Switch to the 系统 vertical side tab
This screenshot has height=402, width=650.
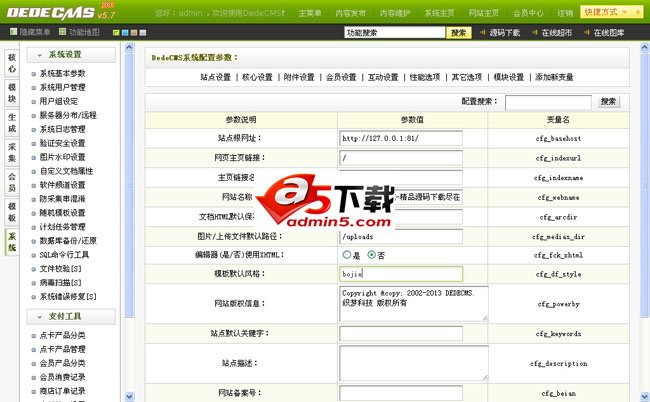pyautogui.click(x=12, y=242)
